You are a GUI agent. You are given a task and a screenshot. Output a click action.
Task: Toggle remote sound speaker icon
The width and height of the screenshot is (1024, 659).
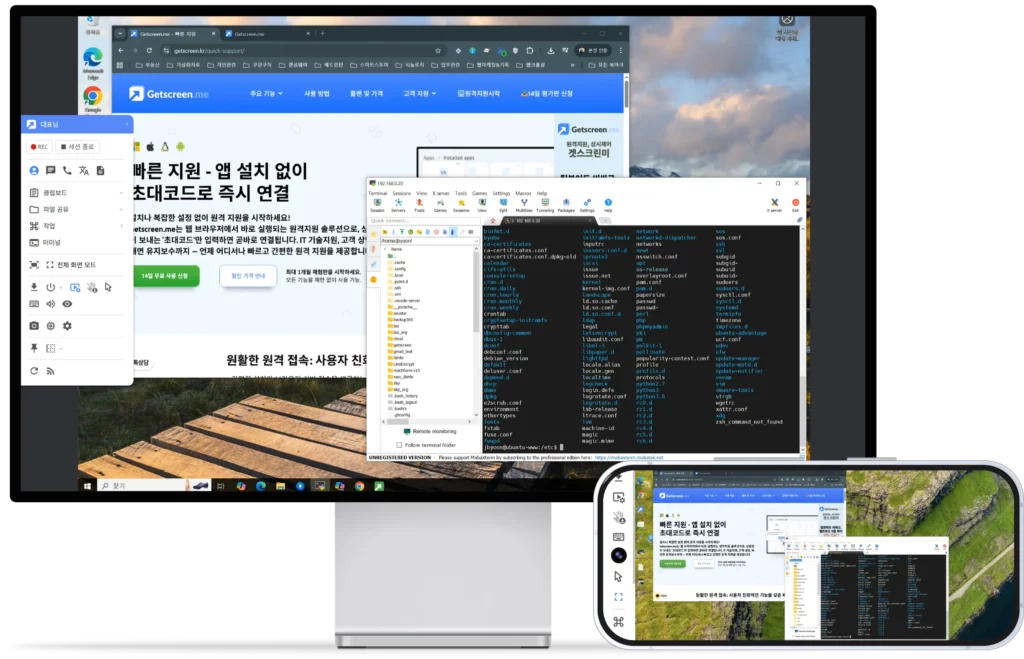50,303
